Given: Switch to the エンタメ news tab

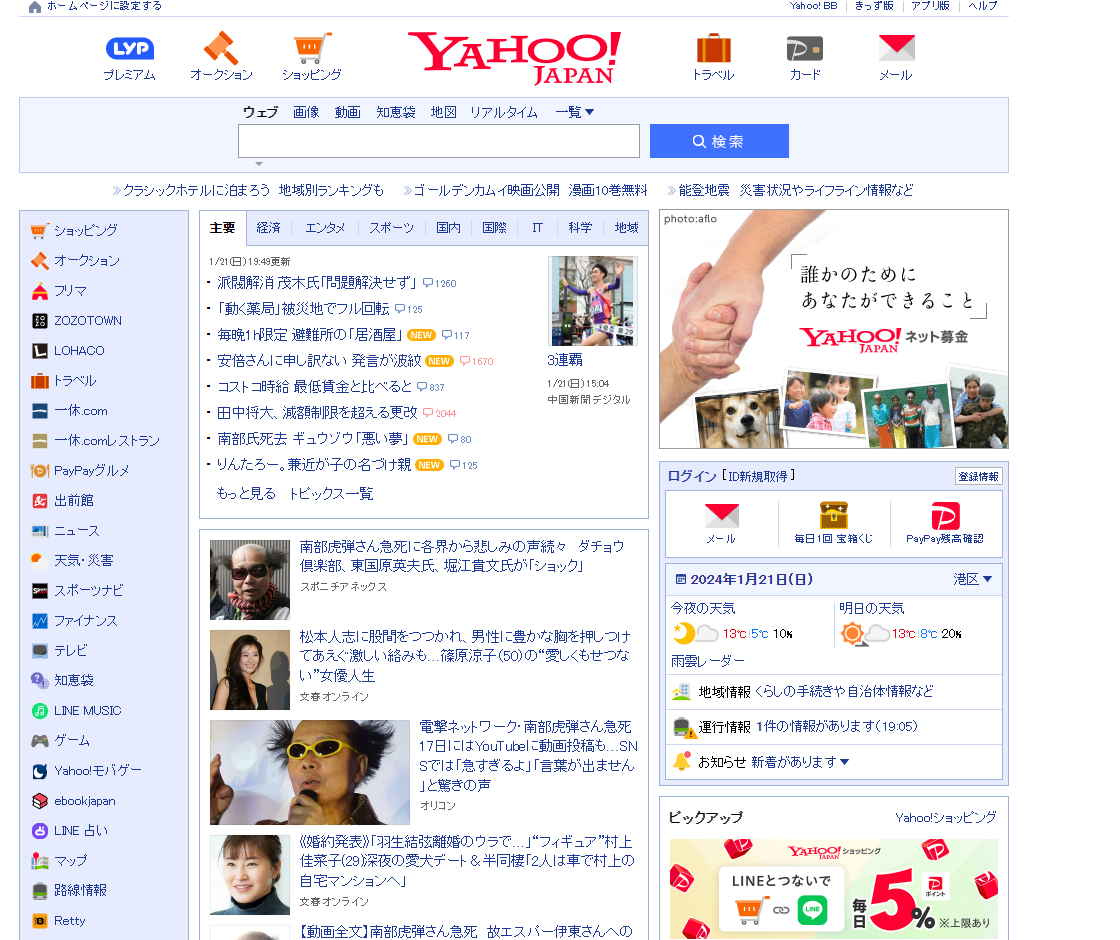Looking at the screenshot, I should 325,228.
